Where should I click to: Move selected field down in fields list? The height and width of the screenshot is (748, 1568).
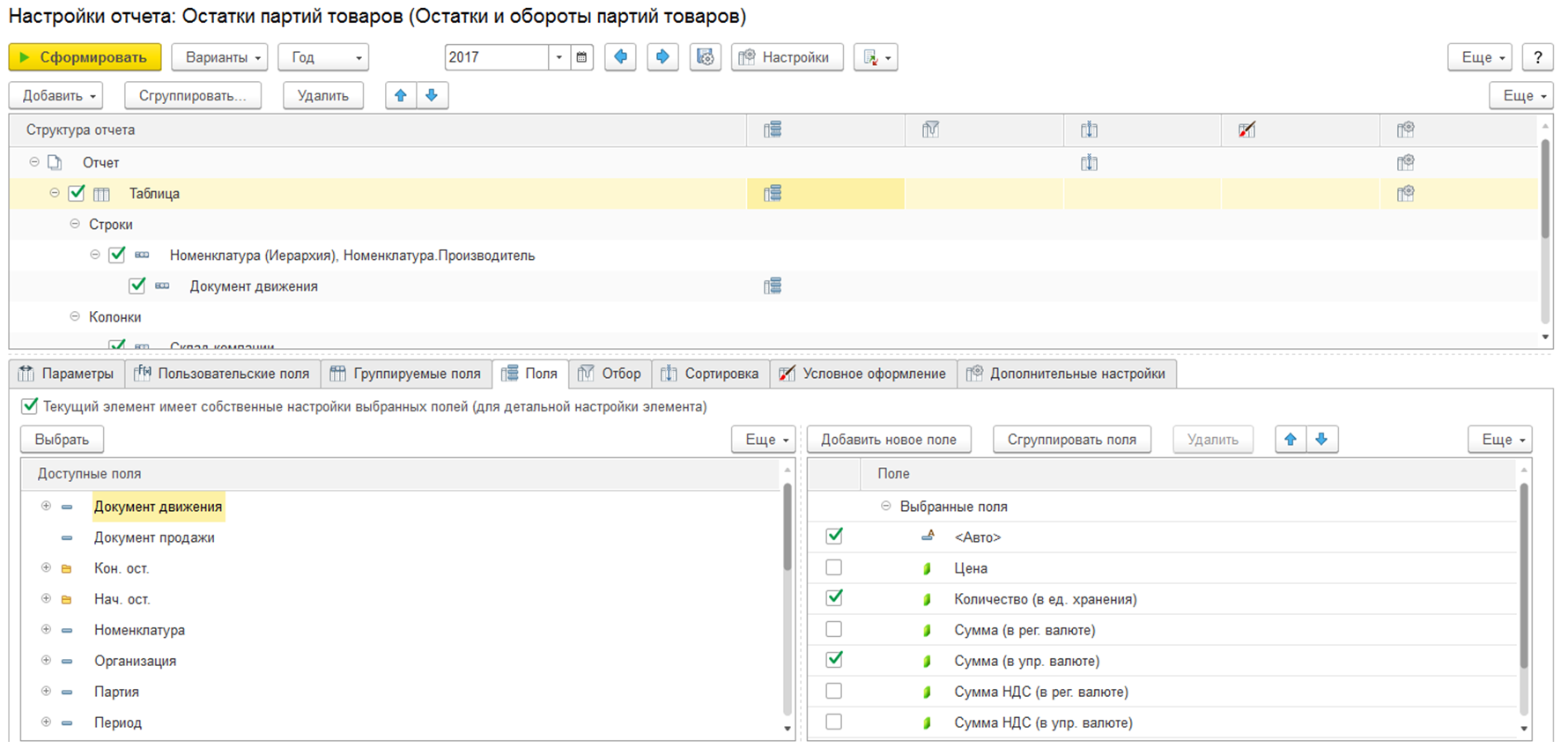[1321, 439]
